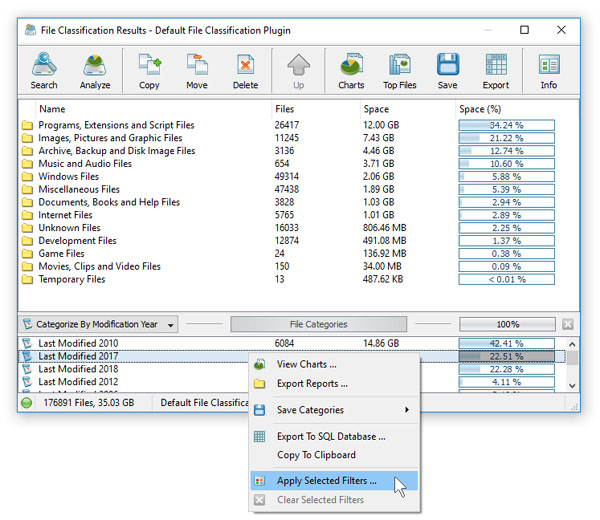Click the 34.24 % space bar
The height and width of the screenshot is (520, 600).
507,125
